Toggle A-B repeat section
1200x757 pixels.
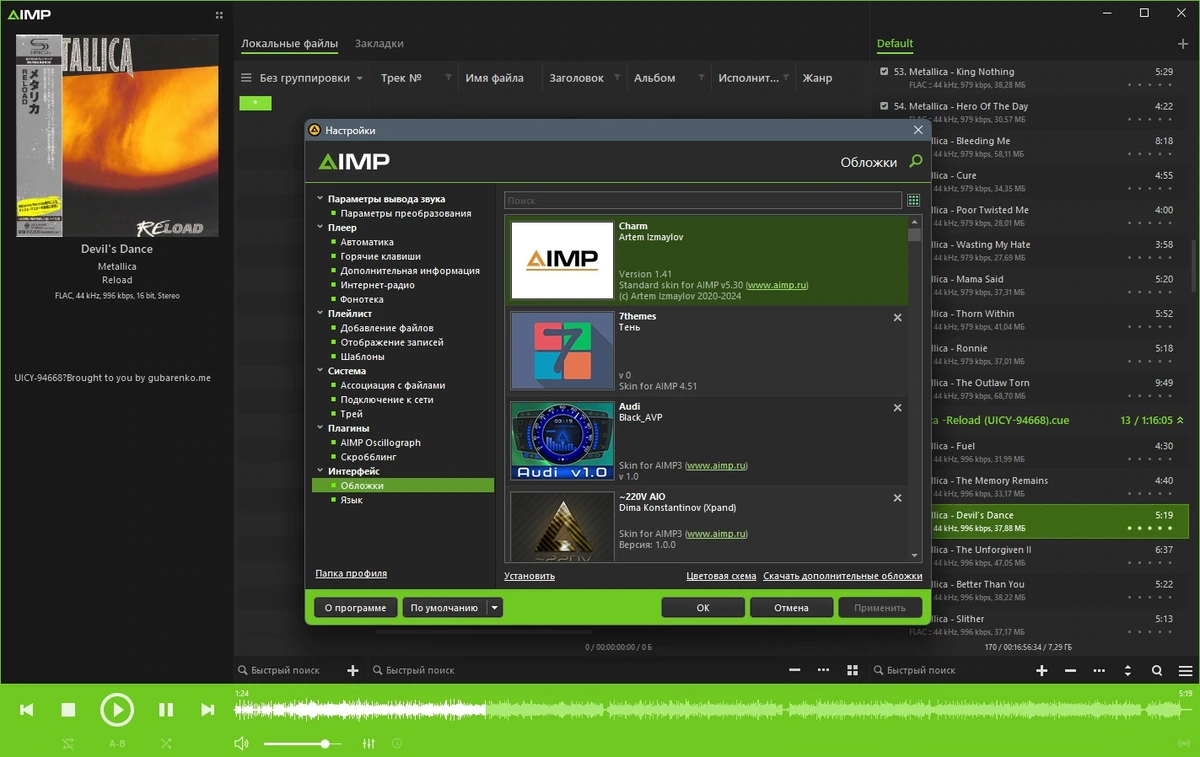tap(117, 744)
